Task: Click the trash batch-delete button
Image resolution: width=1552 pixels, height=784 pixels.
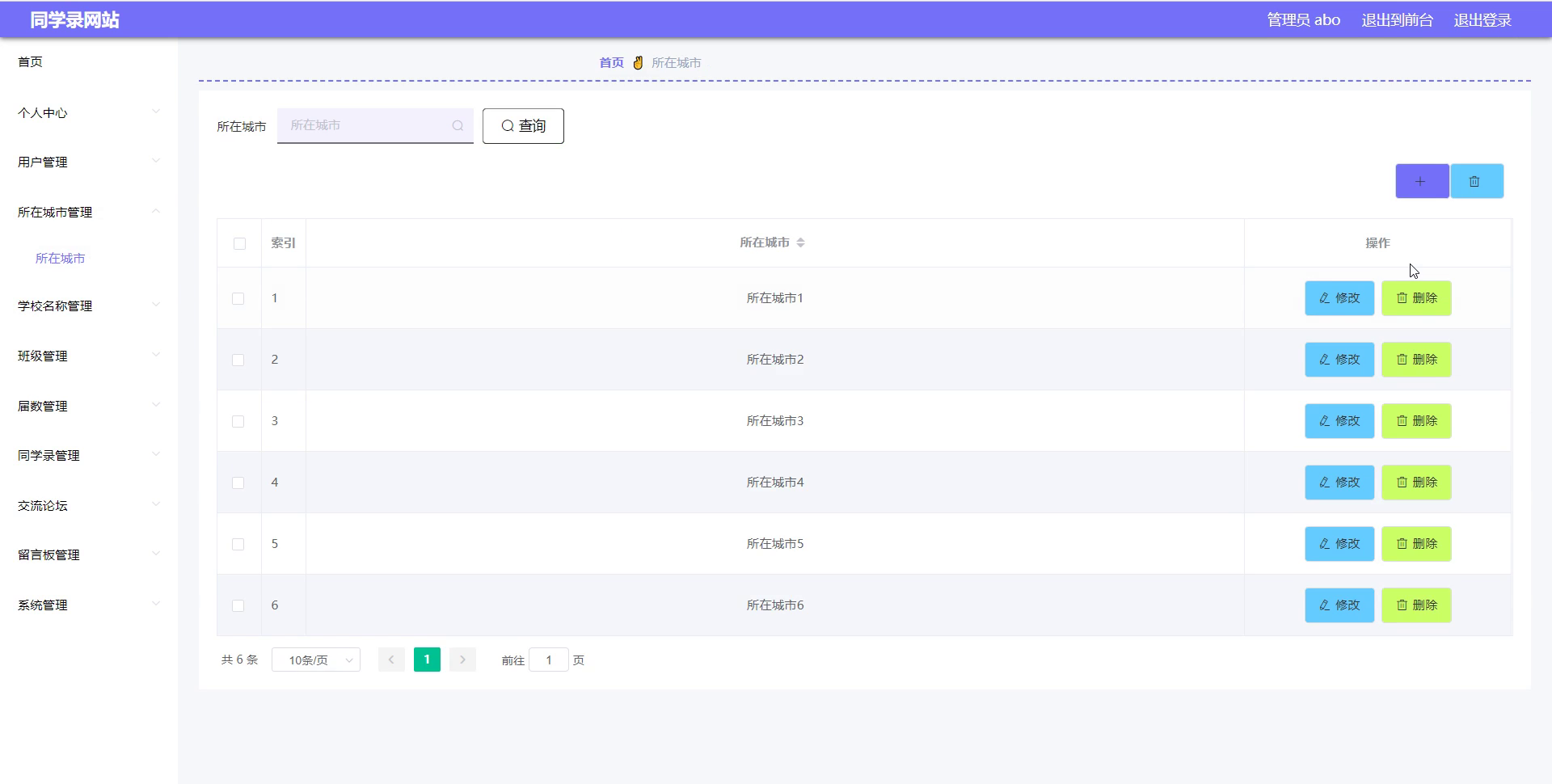Action: pyautogui.click(x=1476, y=181)
